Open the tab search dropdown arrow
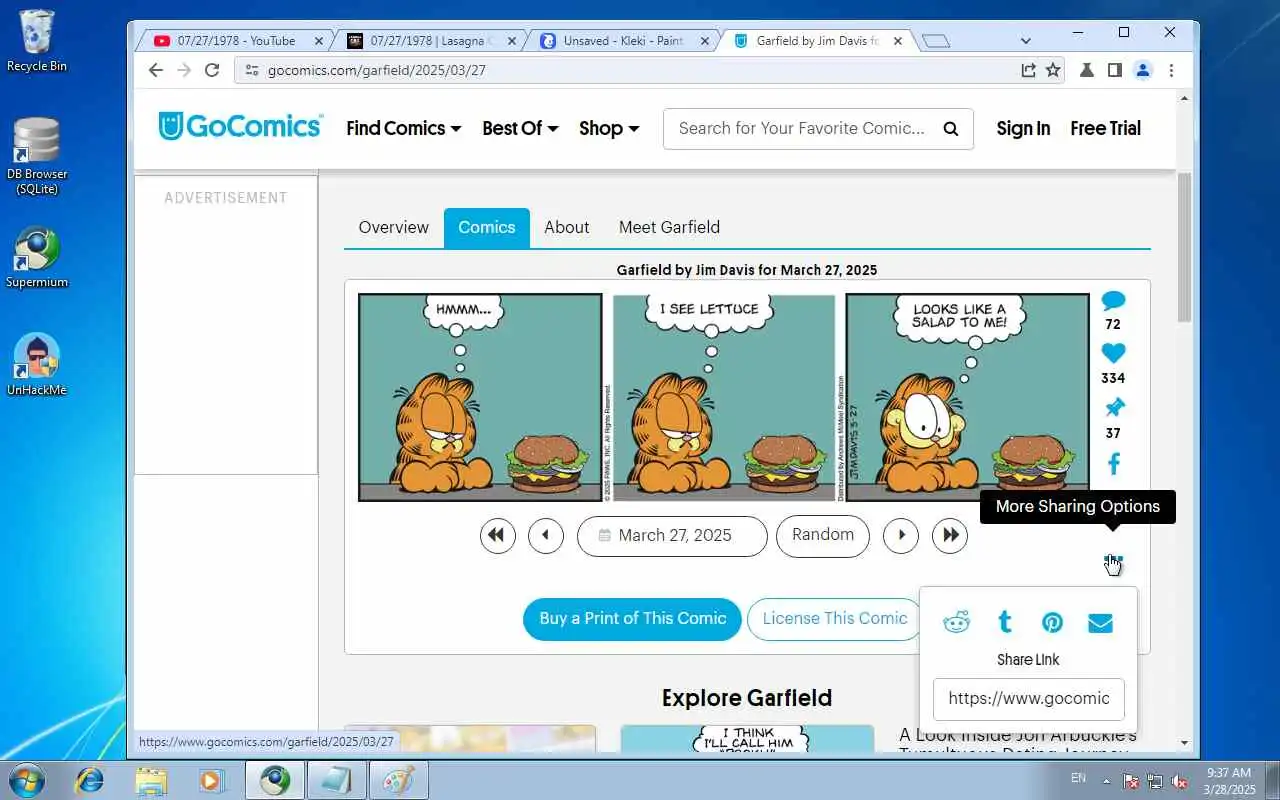This screenshot has height=800, width=1280. tap(1025, 41)
